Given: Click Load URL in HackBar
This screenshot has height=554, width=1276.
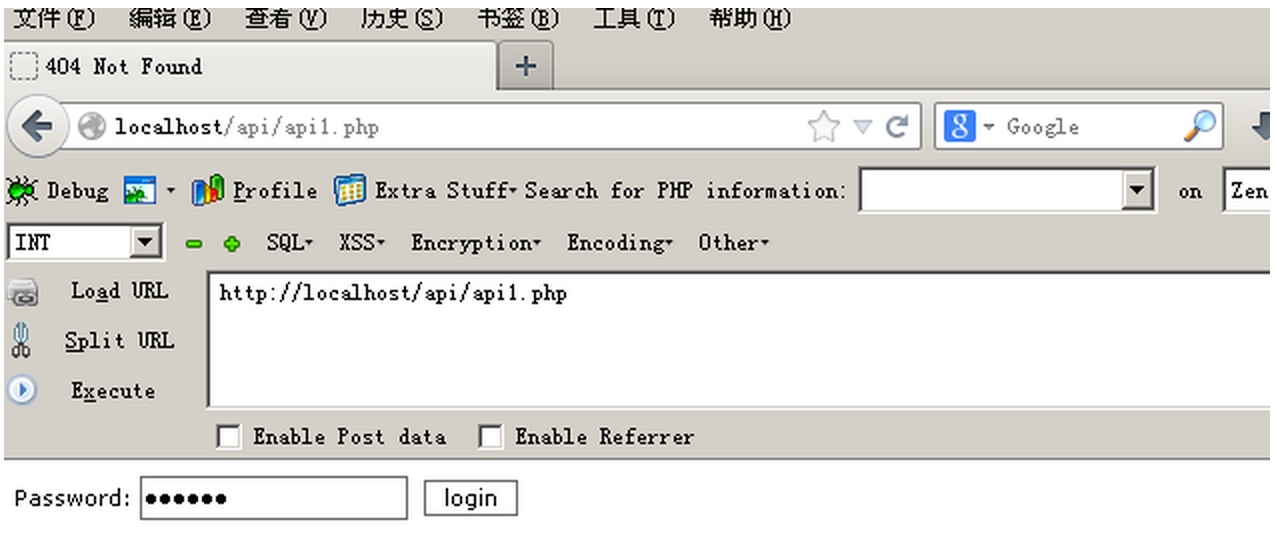Looking at the screenshot, I should coord(118,291).
